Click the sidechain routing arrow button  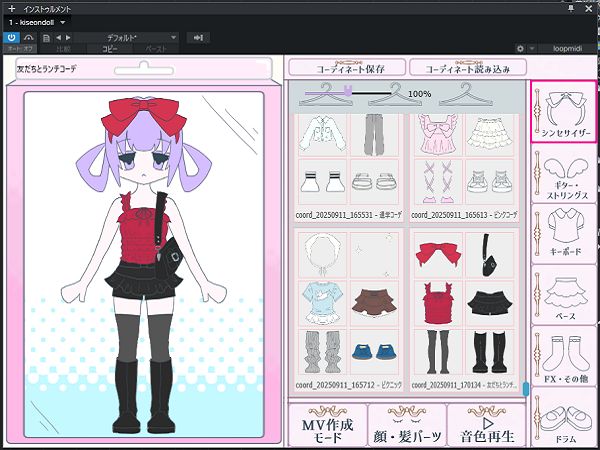click(198, 38)
